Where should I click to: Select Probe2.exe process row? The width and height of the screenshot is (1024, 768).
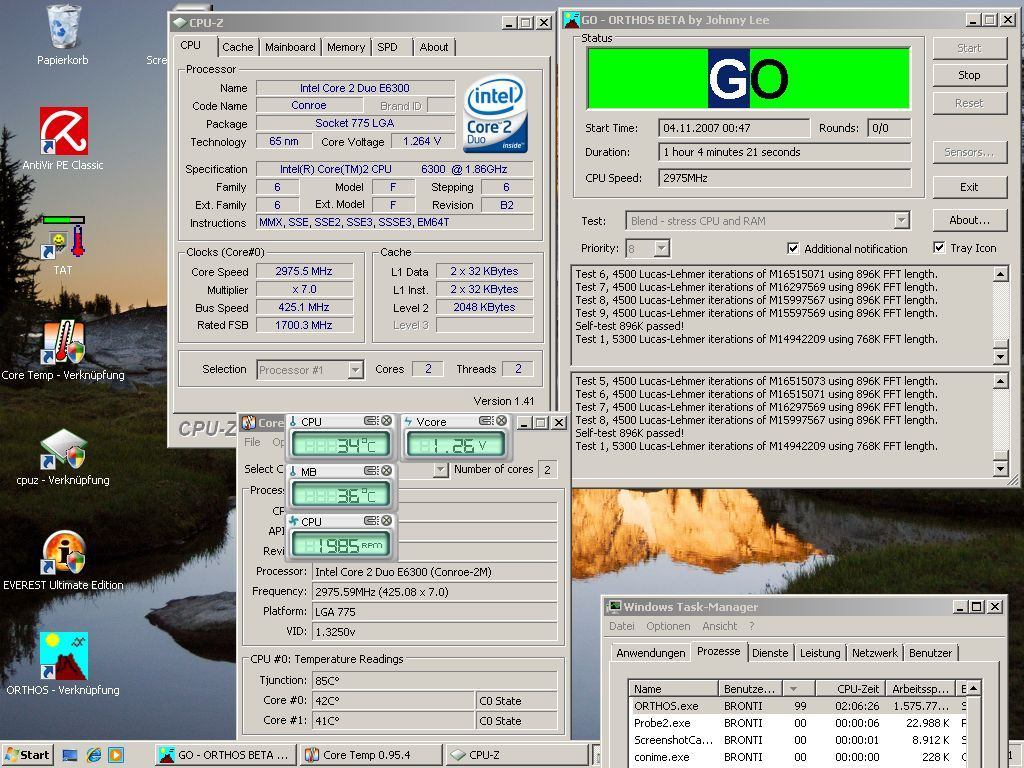point(799,723)
